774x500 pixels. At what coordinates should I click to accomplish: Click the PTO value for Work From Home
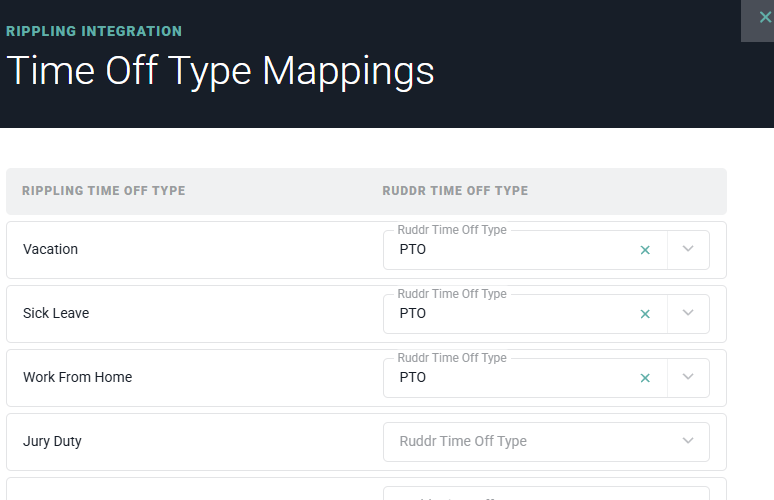[413, 378]
